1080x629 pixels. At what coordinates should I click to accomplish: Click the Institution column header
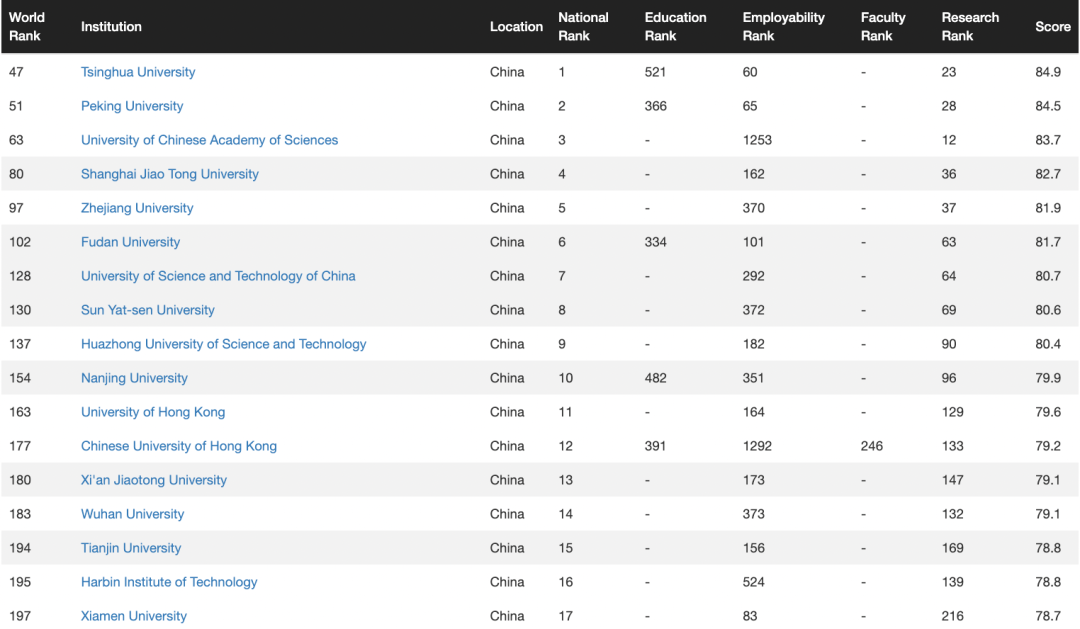111,27
